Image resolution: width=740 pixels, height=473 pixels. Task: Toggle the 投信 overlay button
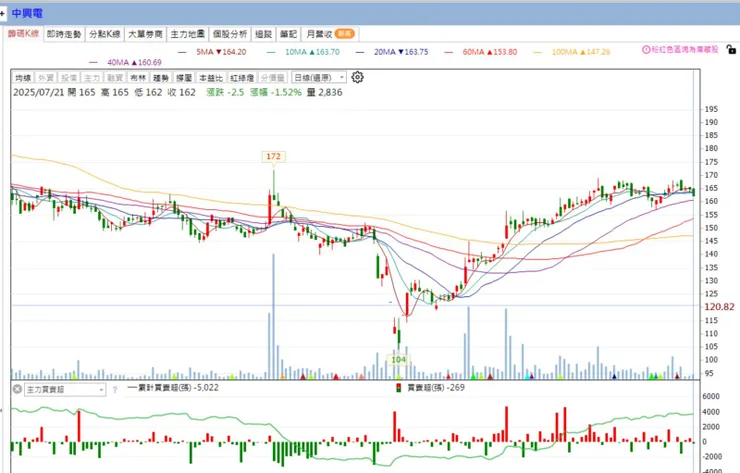(69, 77)
